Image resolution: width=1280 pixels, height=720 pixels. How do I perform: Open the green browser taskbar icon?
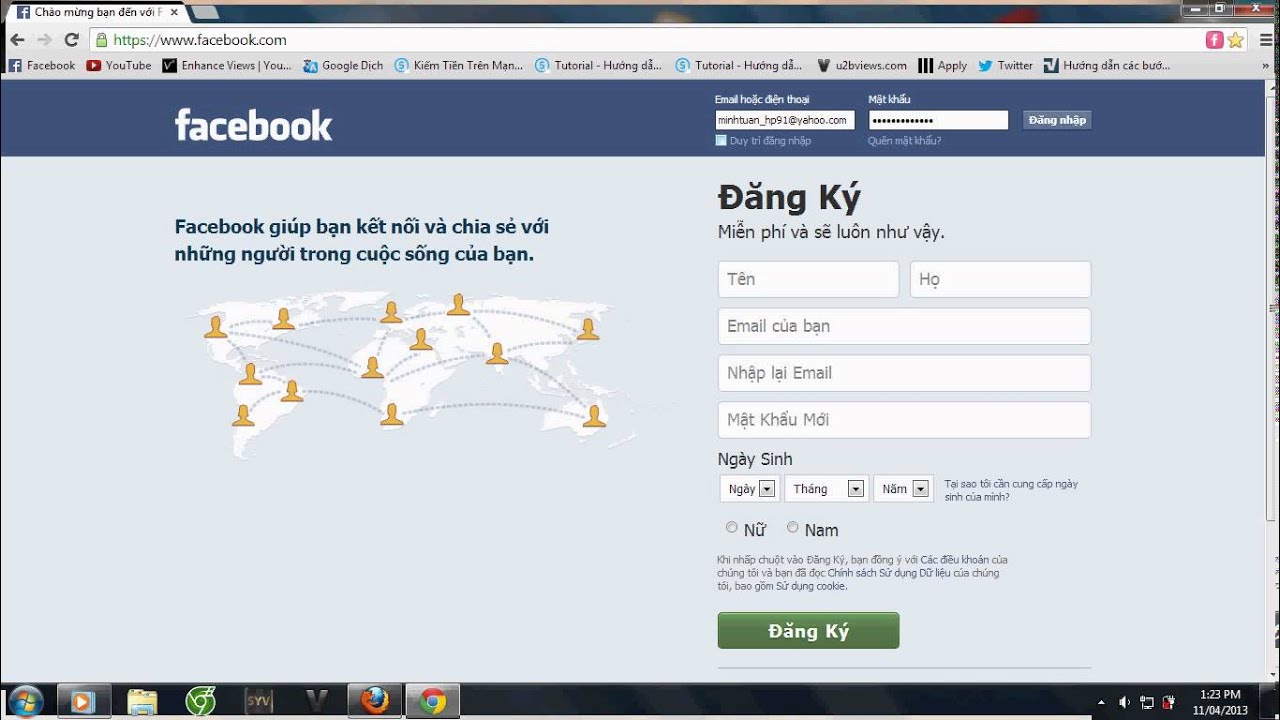point(200,702)
